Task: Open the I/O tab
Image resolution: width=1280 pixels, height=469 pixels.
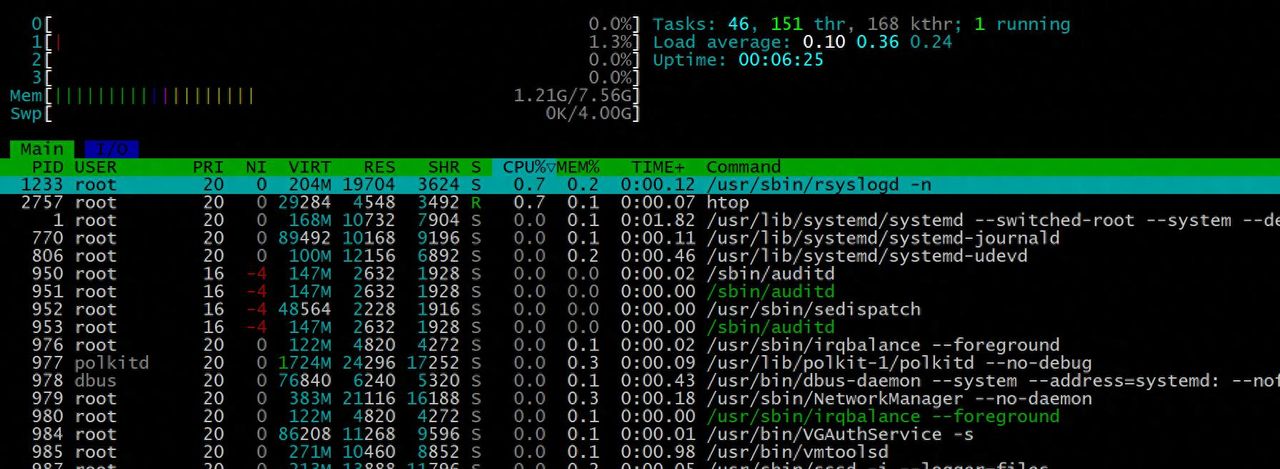Action: (x=111, y=149)
